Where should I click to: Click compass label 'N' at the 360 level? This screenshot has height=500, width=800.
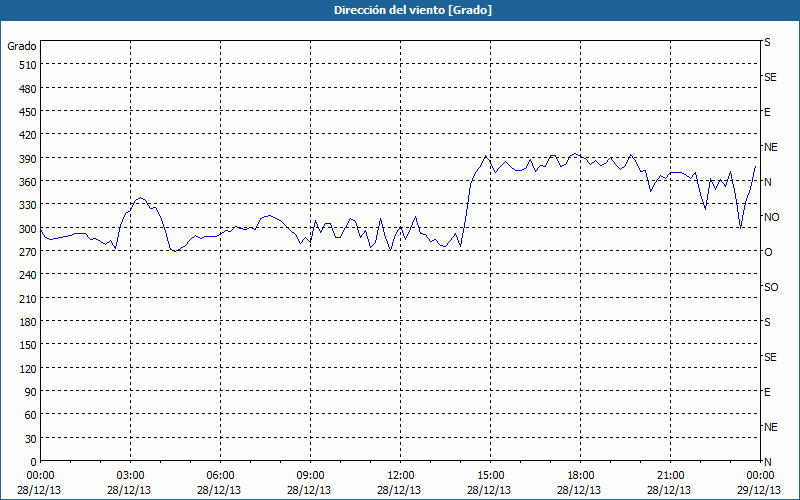[x=767, y=182]
